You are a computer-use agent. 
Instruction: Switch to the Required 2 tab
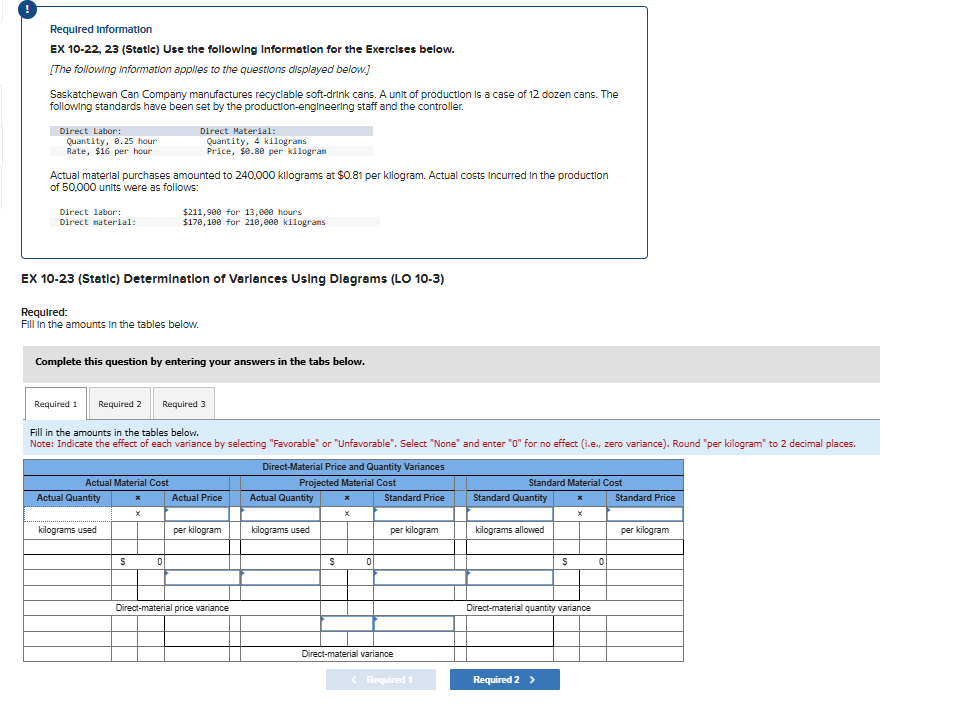(119, 403)
